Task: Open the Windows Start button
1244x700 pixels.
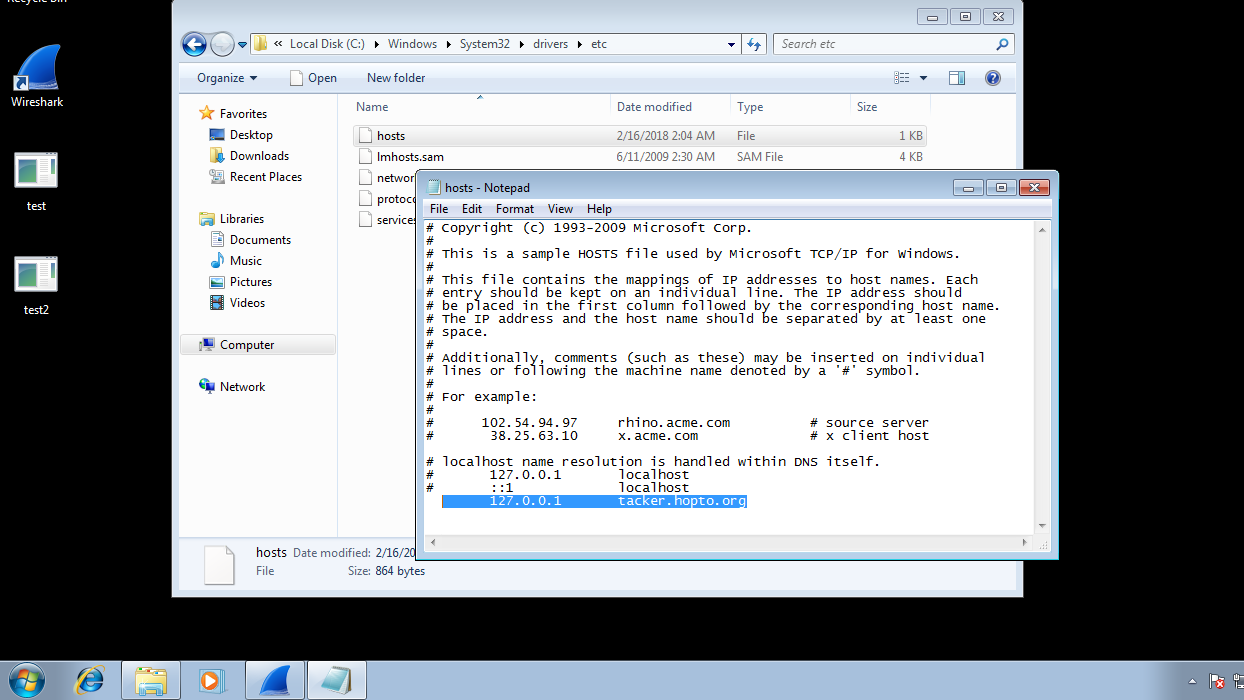Action: [25, 680]
